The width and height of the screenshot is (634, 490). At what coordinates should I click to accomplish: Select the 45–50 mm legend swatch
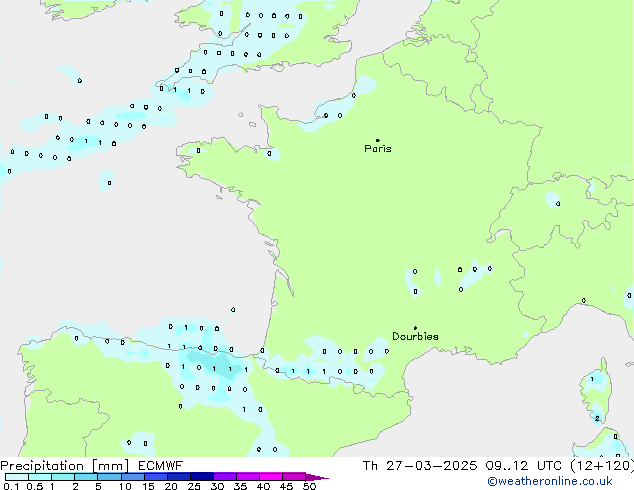click(x=294, y=477)
